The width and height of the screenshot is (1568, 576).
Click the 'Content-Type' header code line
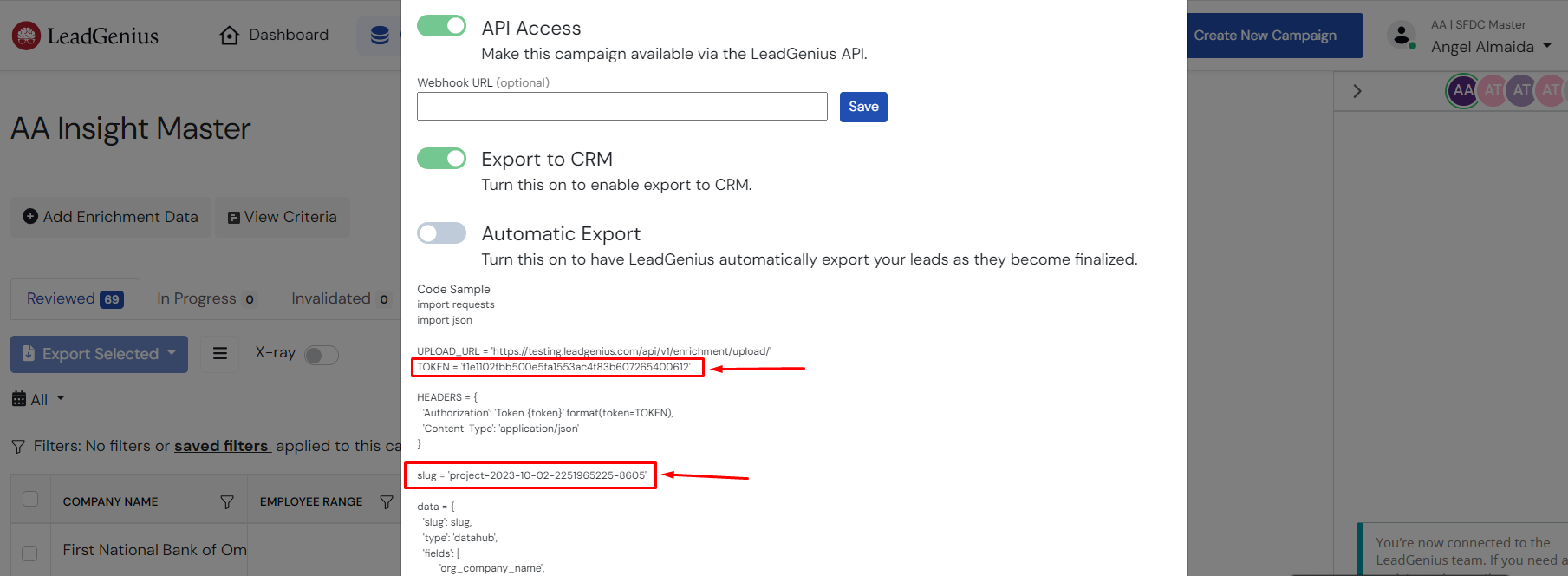501,429
